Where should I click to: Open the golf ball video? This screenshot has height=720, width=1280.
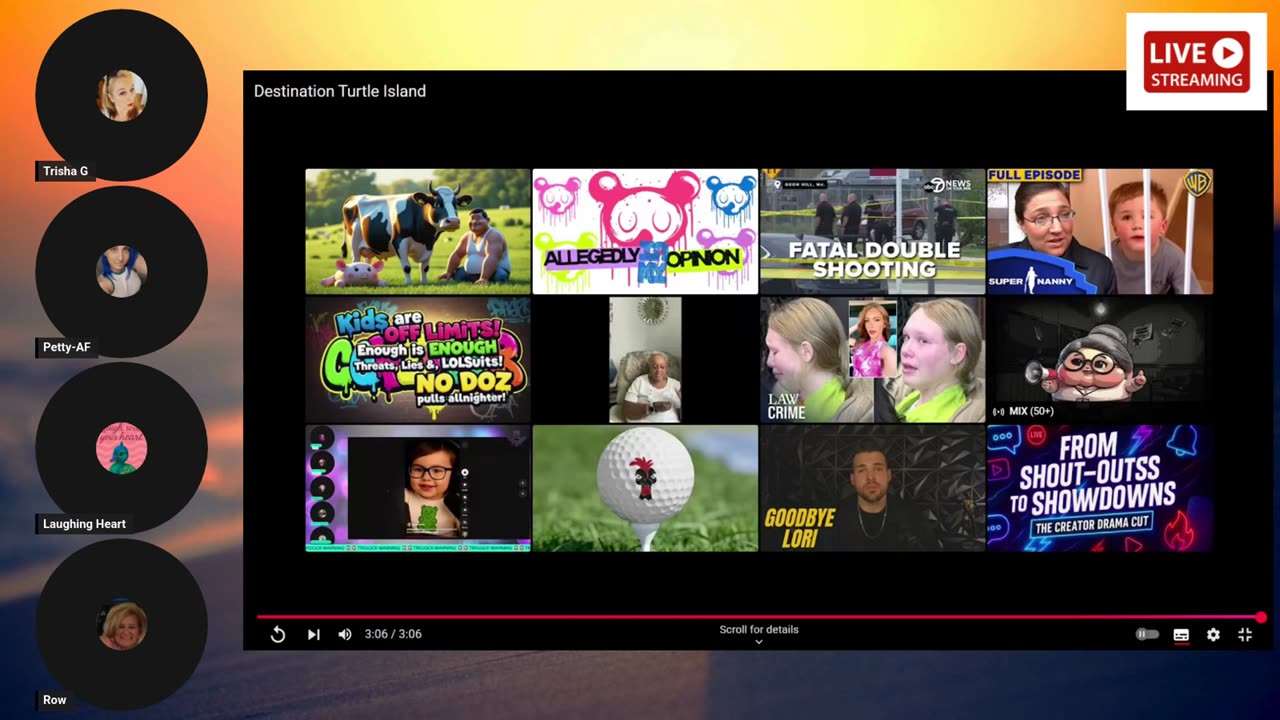click(645, 488)
